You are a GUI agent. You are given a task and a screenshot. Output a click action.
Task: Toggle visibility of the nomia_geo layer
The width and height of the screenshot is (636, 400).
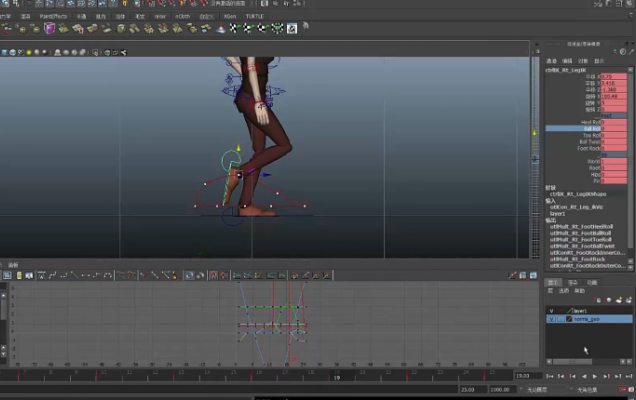(551, 319)
